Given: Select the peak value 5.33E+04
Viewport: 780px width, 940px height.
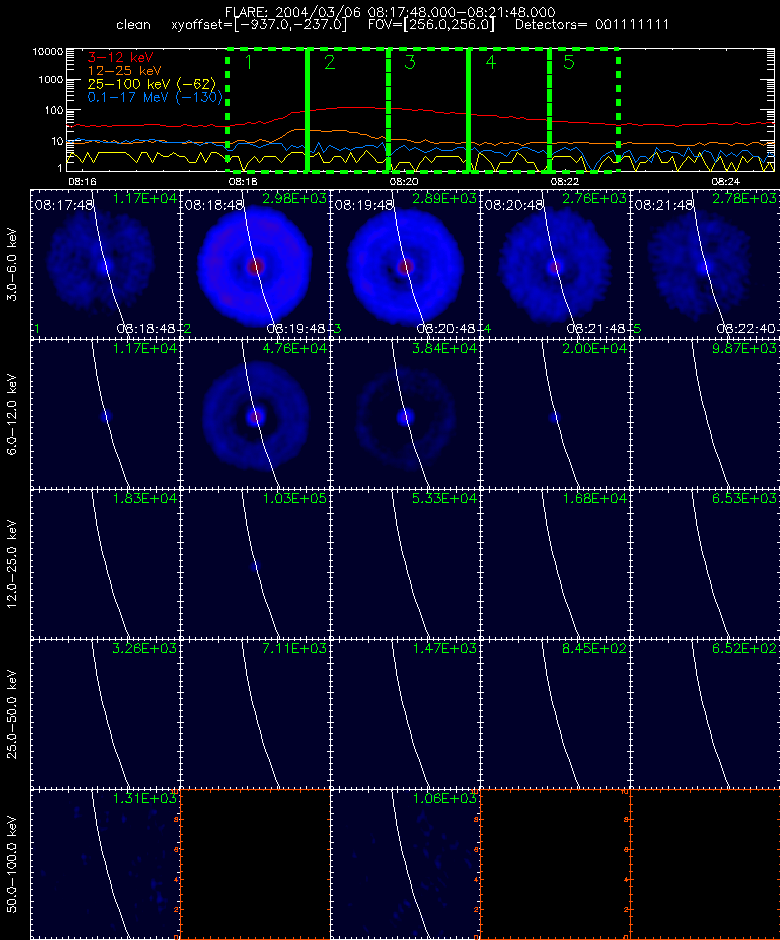Looking at the screenshot, I should 444,498.
